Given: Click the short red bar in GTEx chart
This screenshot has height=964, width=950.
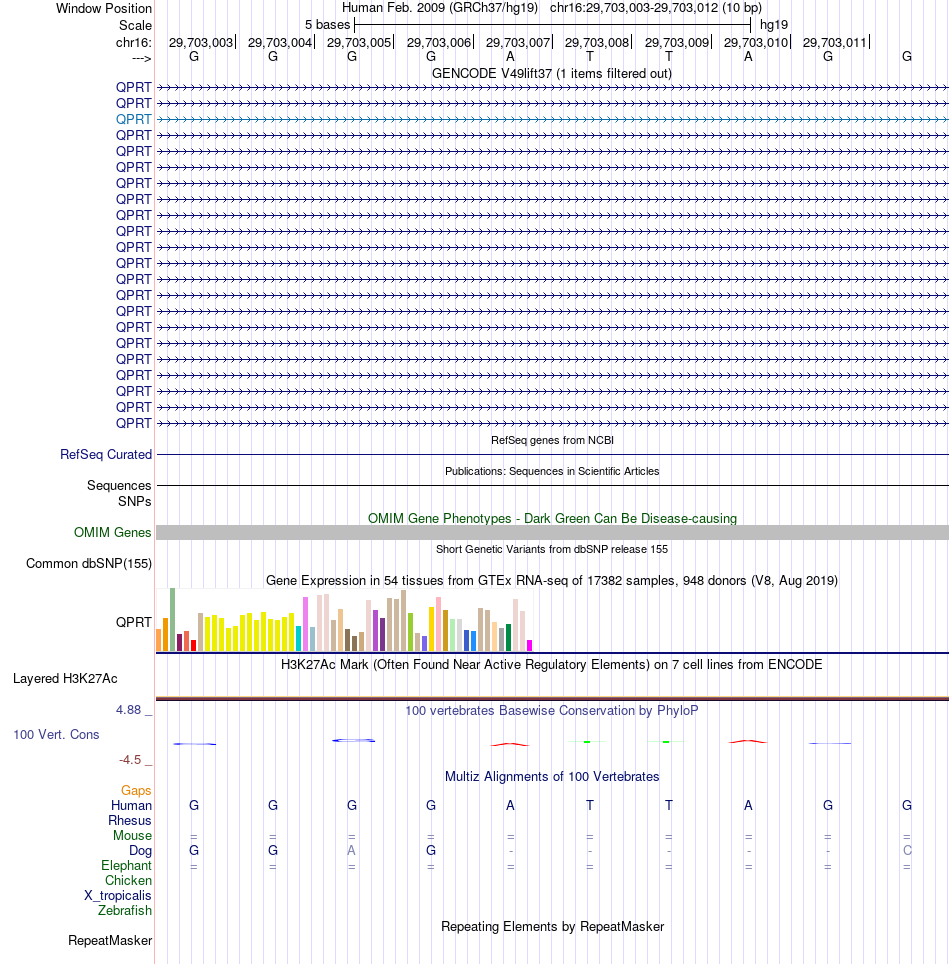Looking at the screenshot, I should [194, 646].
